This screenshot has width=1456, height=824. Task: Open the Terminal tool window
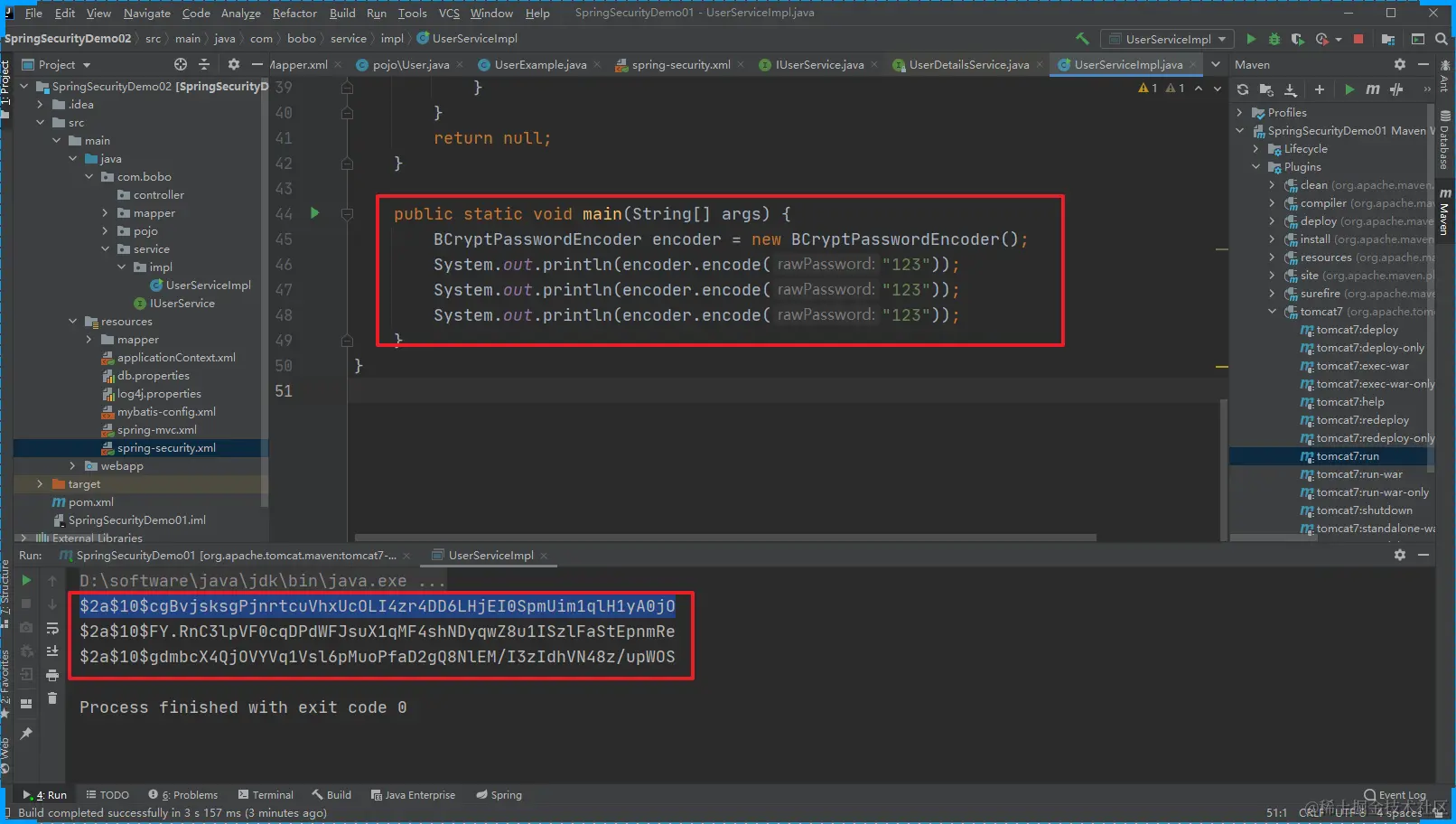point(266,795)
